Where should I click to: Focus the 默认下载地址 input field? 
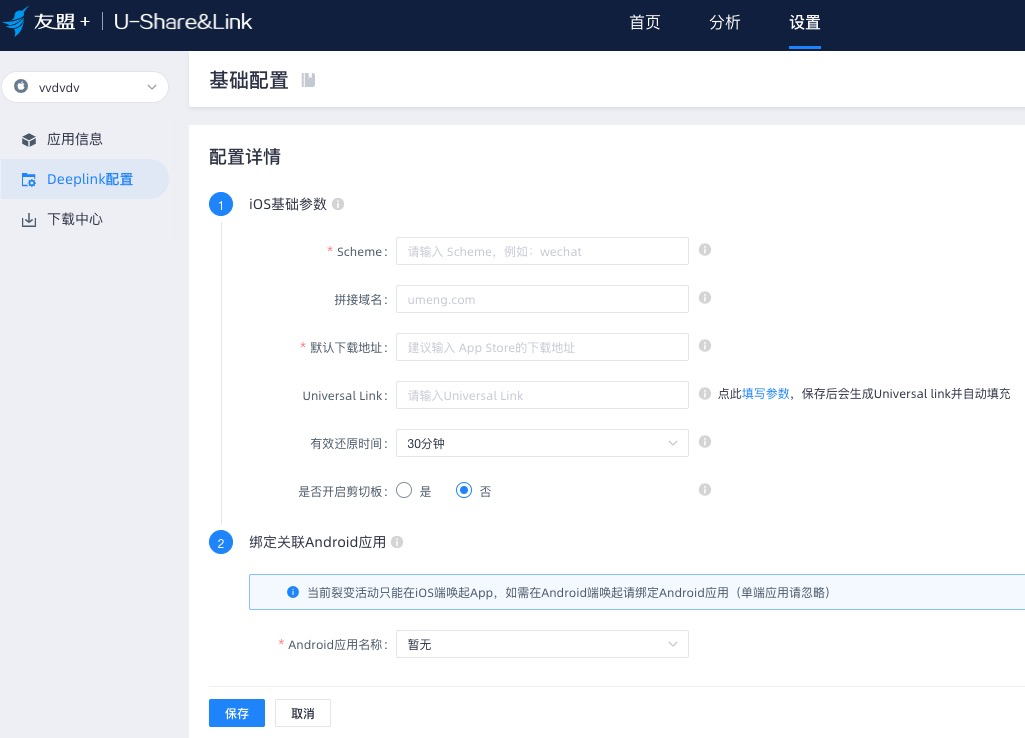(x=542, y=347)
